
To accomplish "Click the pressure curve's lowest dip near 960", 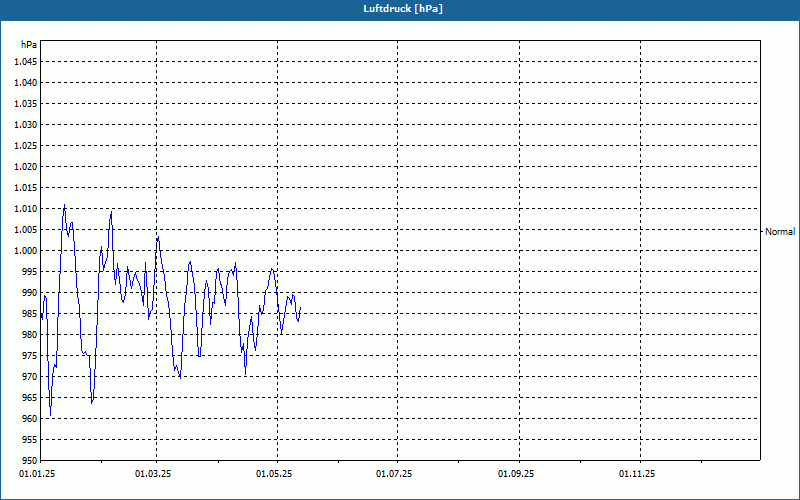I will point(51,415).
